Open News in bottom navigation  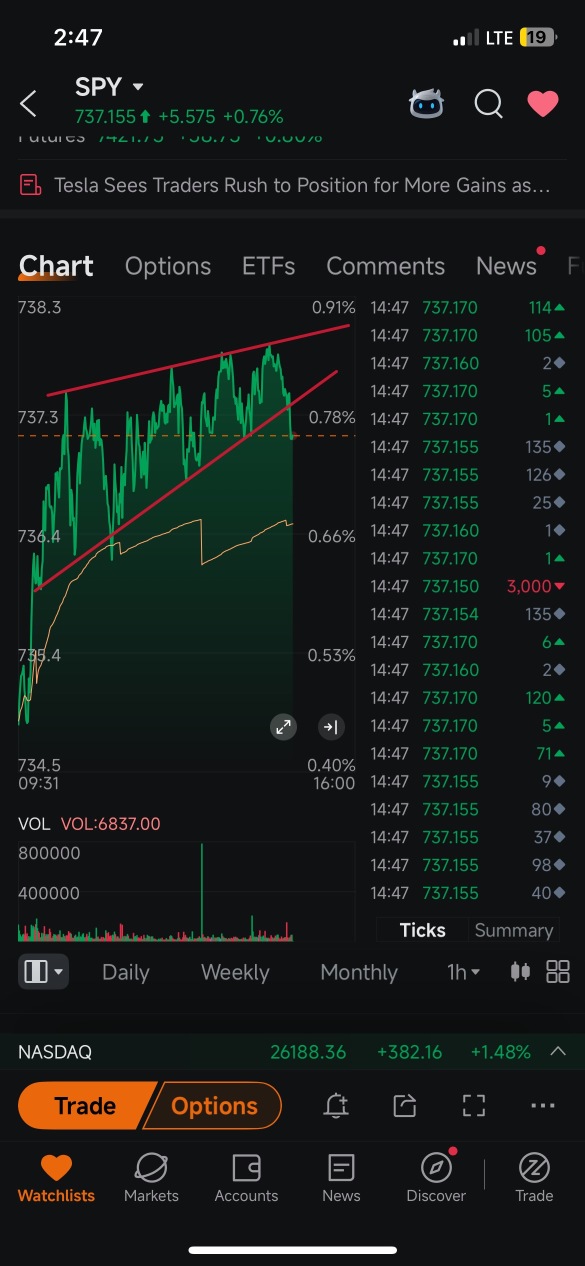(x=341, y=1178)
